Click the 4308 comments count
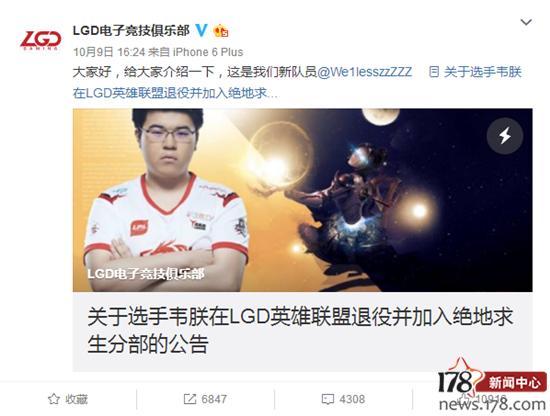This screenshot has width=550, height=416. pyautogui.click(x=352, y=399)
